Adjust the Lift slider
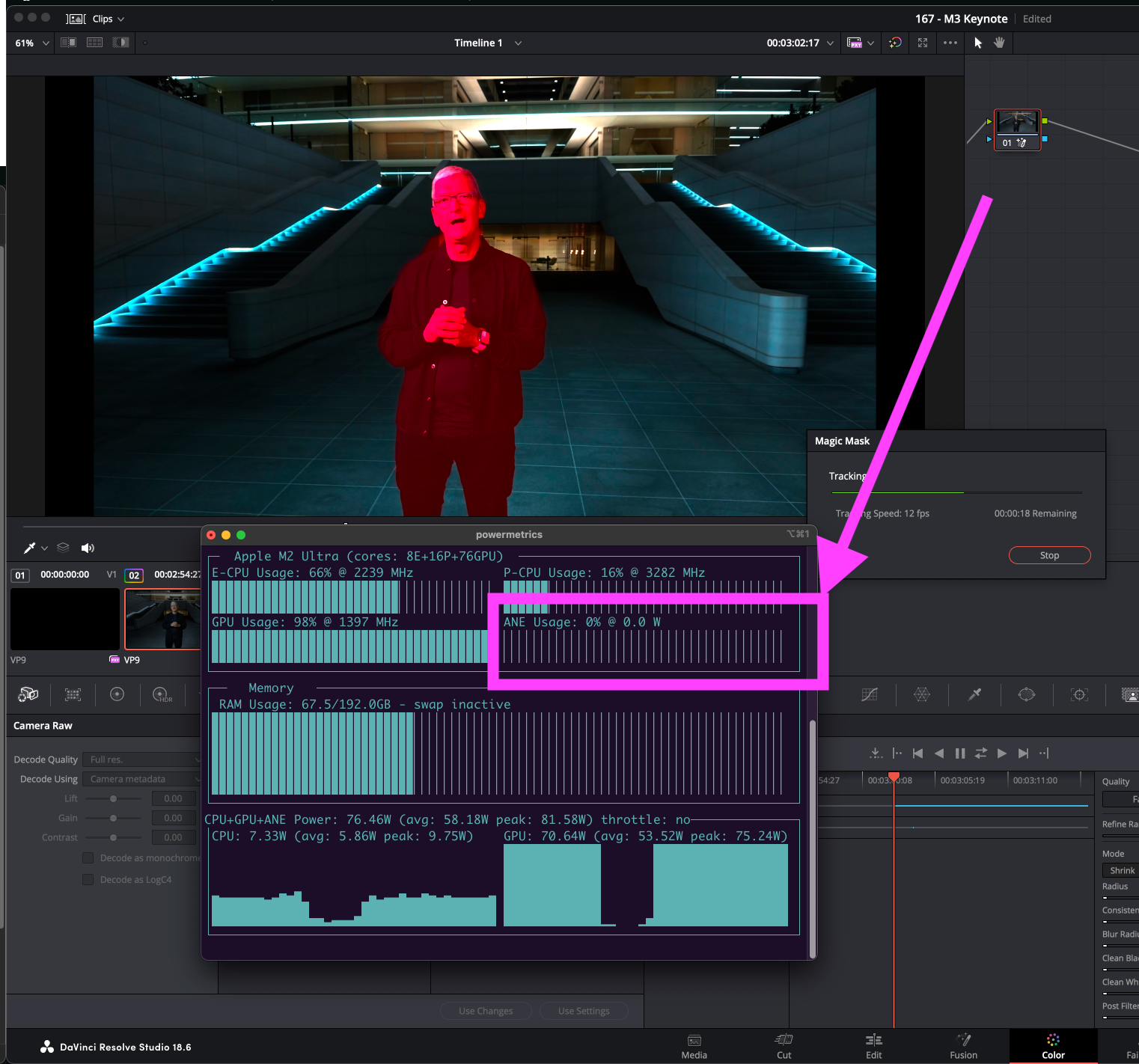 113,798
